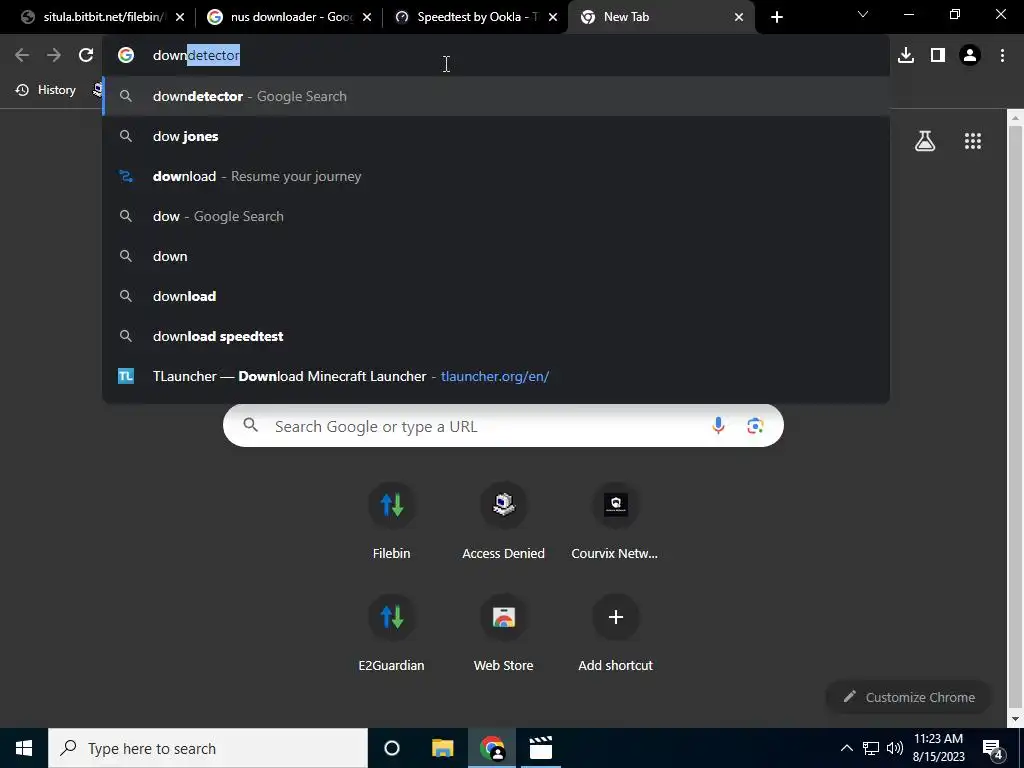1024x768 pixels.
Task: Close the Speedtest by Ookla tab
Action: click(552, 17)
